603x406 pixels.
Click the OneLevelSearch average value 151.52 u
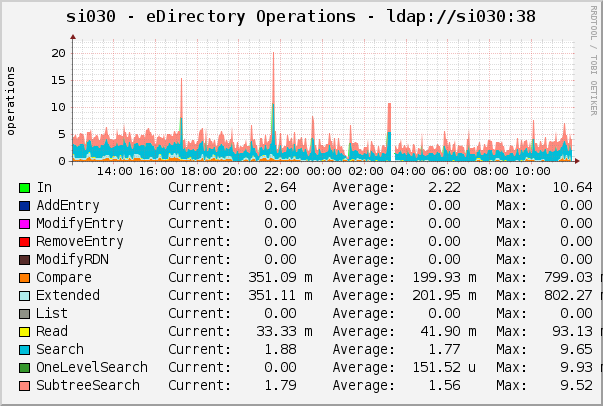(x=445, y=367)
